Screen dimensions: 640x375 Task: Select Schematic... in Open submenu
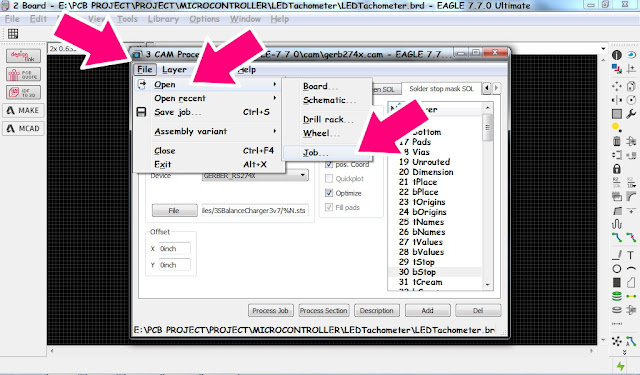pyautogui.click(x=327, y=100)
